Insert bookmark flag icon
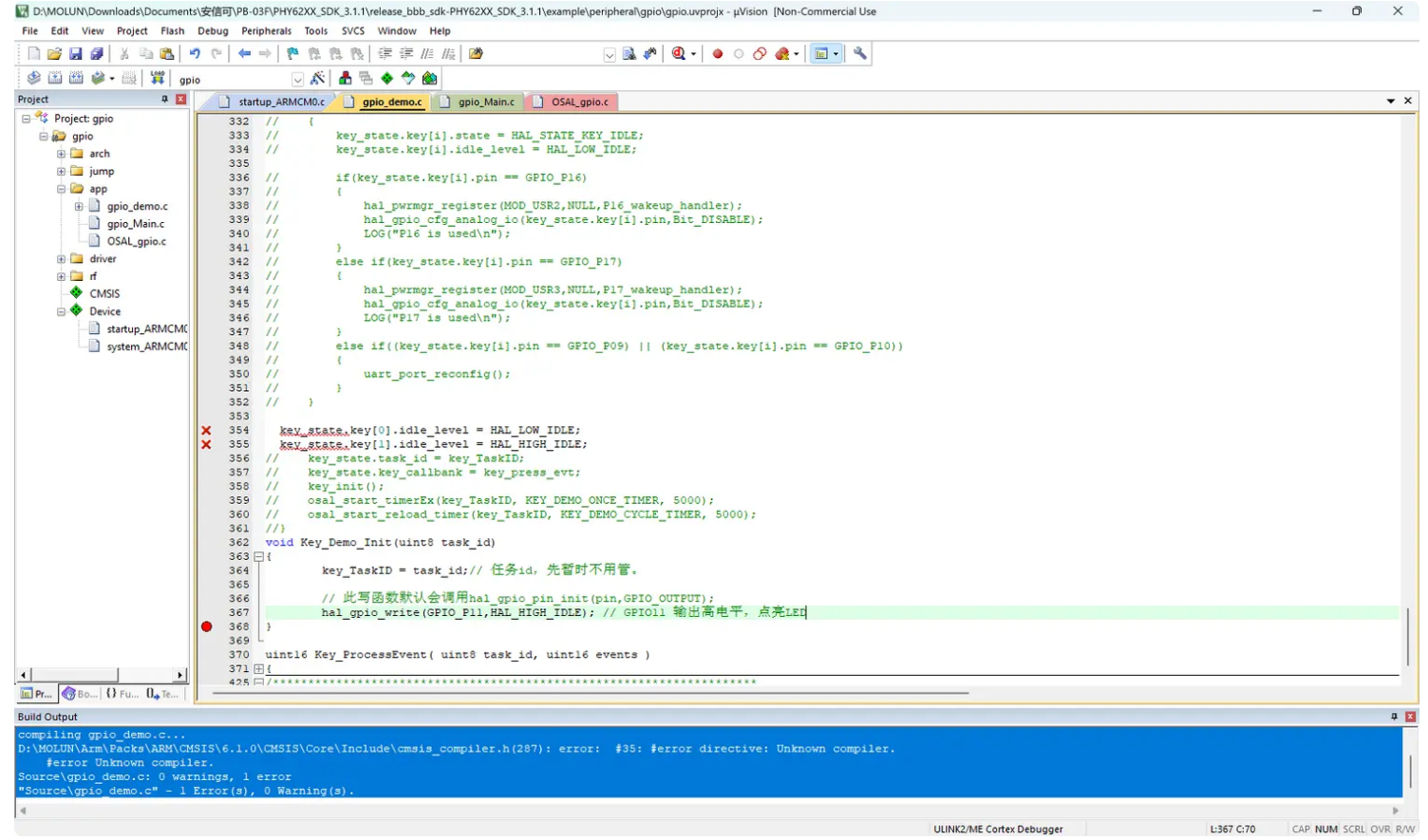1428x840 pixels. coord(292,54)
